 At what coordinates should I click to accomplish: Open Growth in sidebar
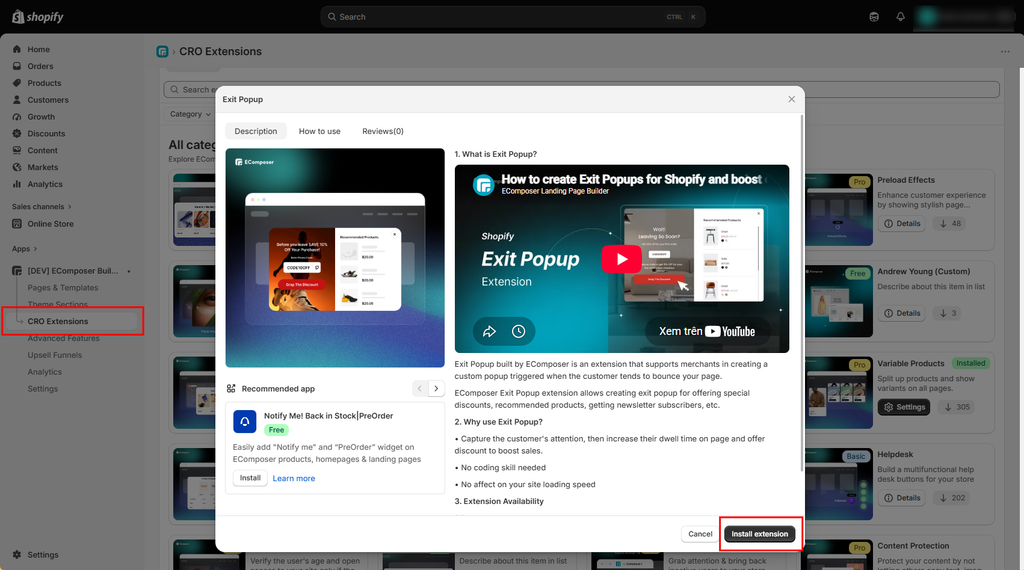tap(41, 117)
